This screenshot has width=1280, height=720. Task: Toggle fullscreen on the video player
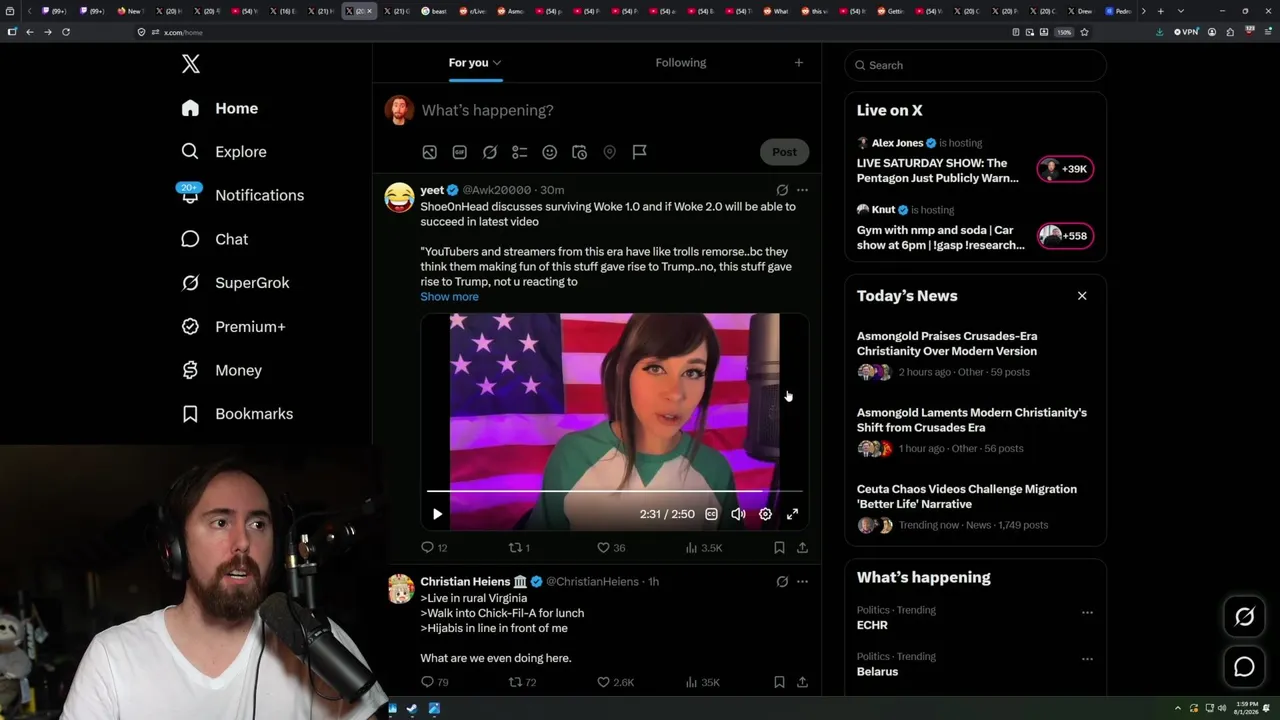(792, 514)
